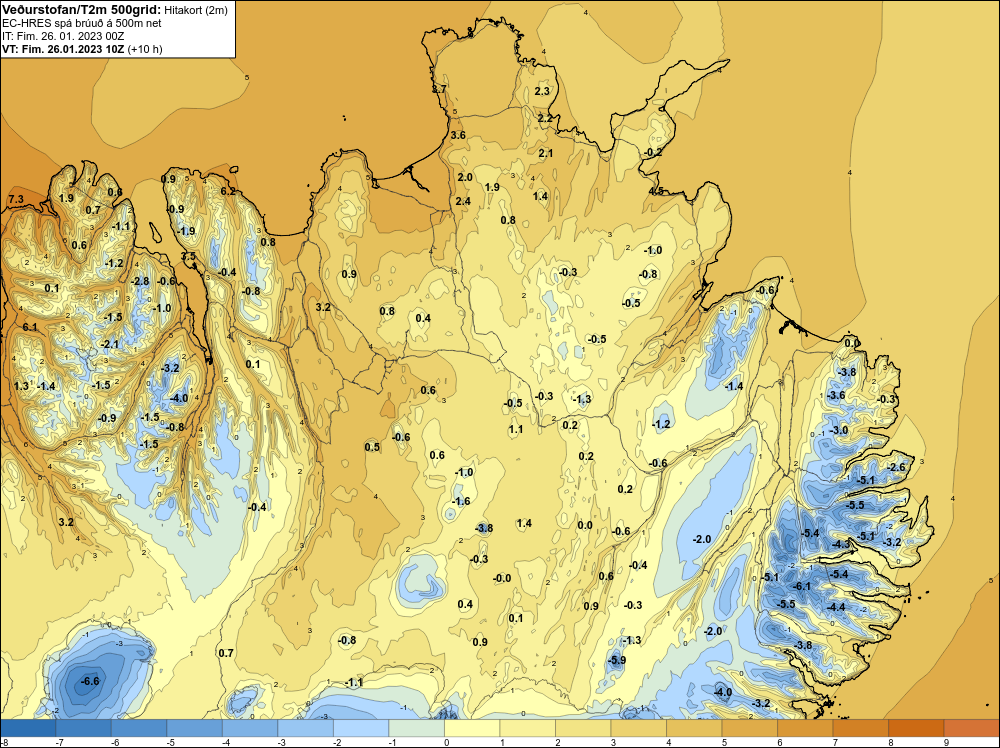Select the legend segment between -8 and -7
This screenshot has height=748, width=1000.
(x=28, y=728)
